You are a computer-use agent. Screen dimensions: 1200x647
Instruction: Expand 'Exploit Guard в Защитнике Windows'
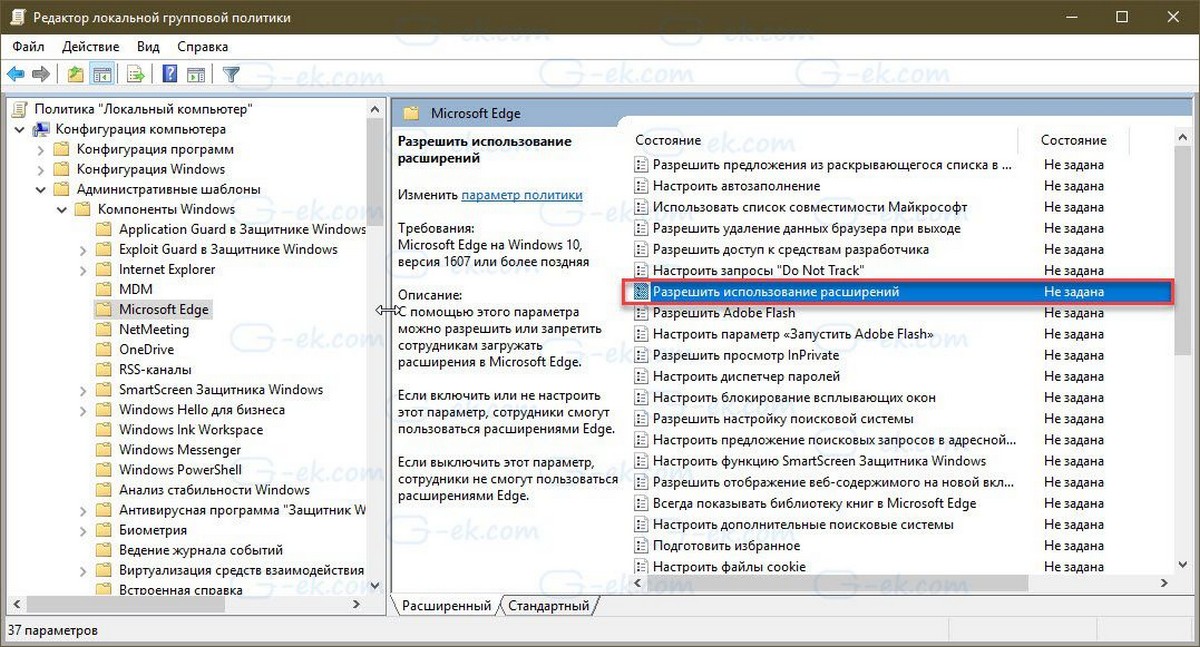tap(83, 249)
